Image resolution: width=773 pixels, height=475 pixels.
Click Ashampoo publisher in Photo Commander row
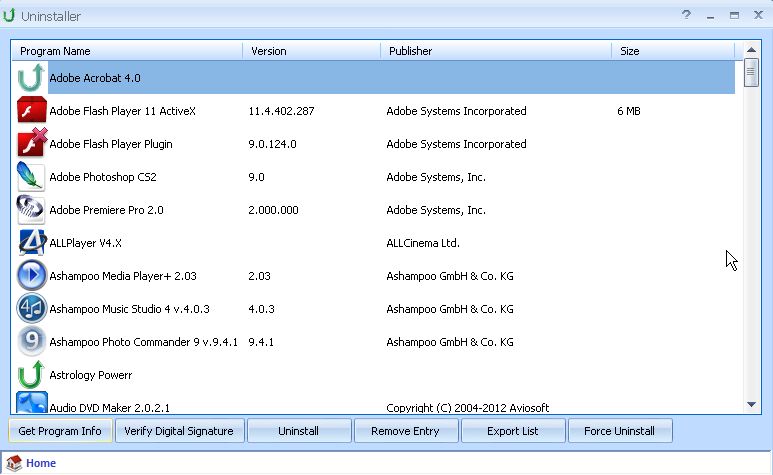click(x=450, y=342)
